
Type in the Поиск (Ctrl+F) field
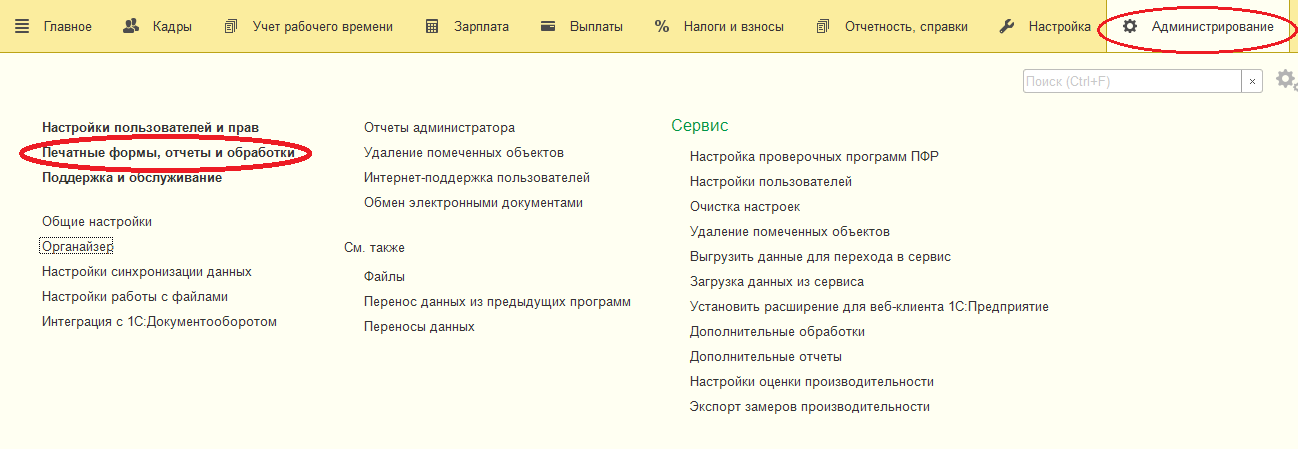click(x=1130, y=82)
